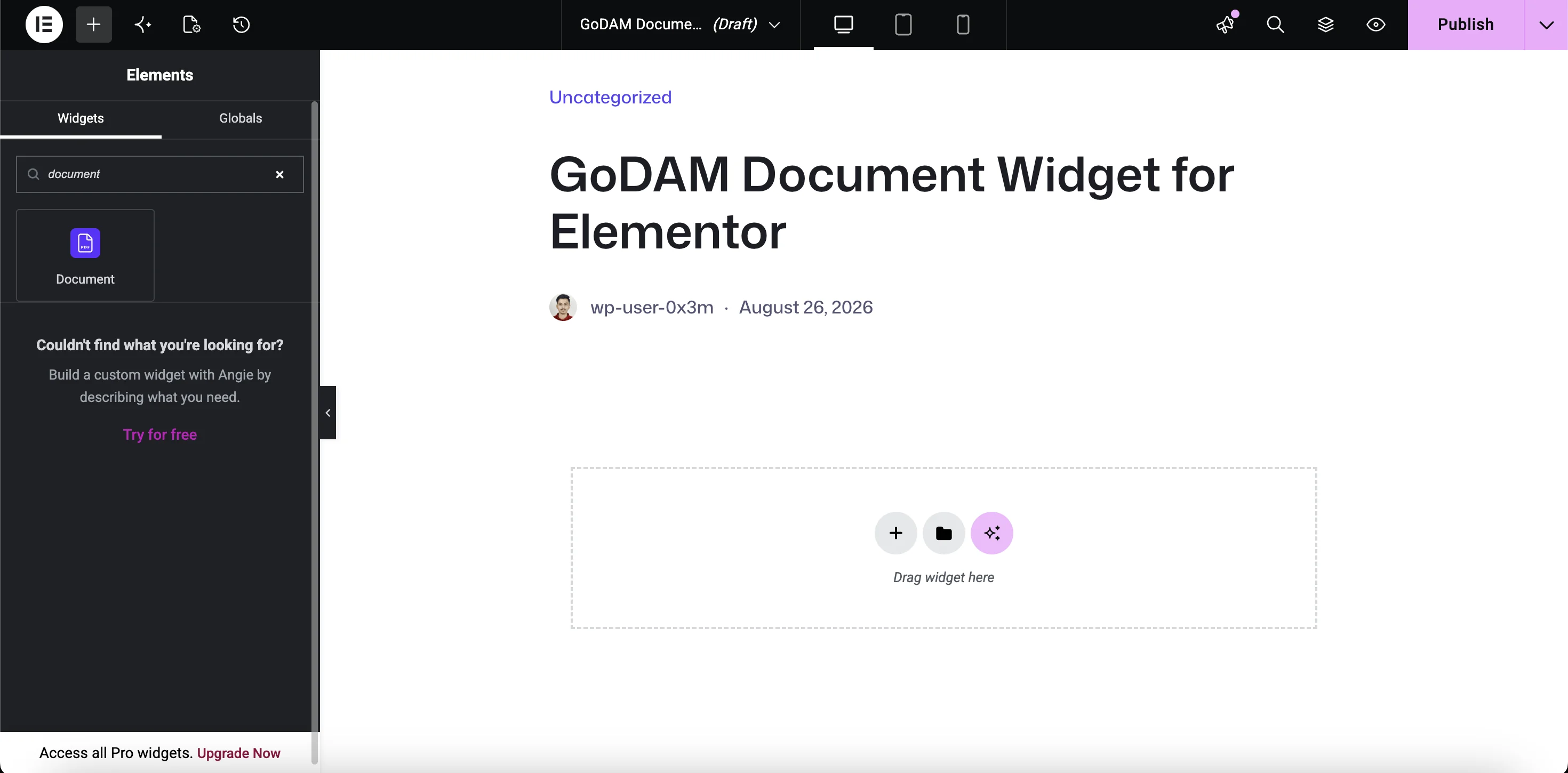Switch to mobile preview mode

(963, 25)
